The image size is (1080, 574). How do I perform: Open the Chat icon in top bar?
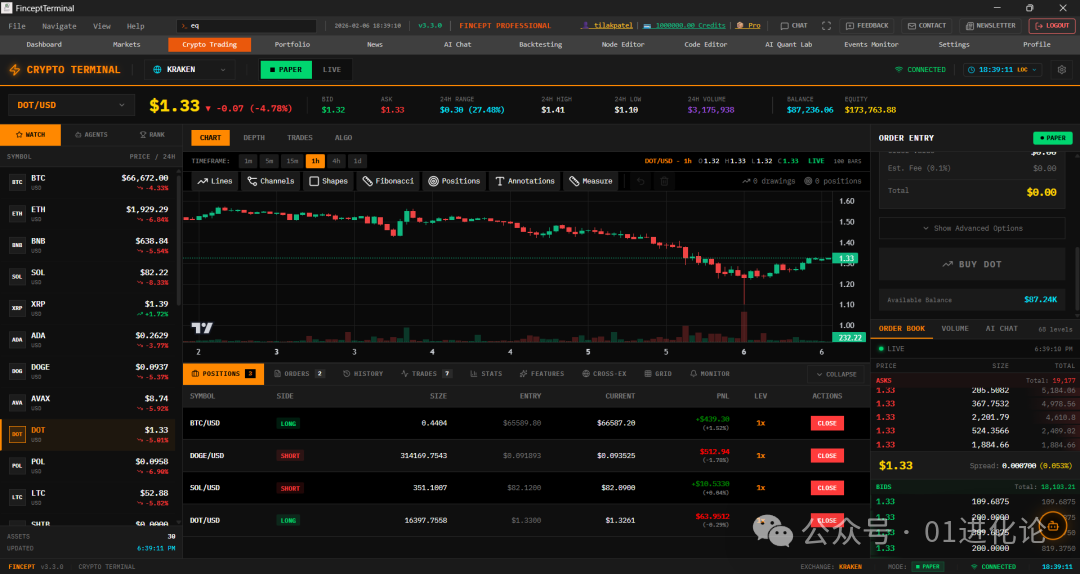click(793, 25)
